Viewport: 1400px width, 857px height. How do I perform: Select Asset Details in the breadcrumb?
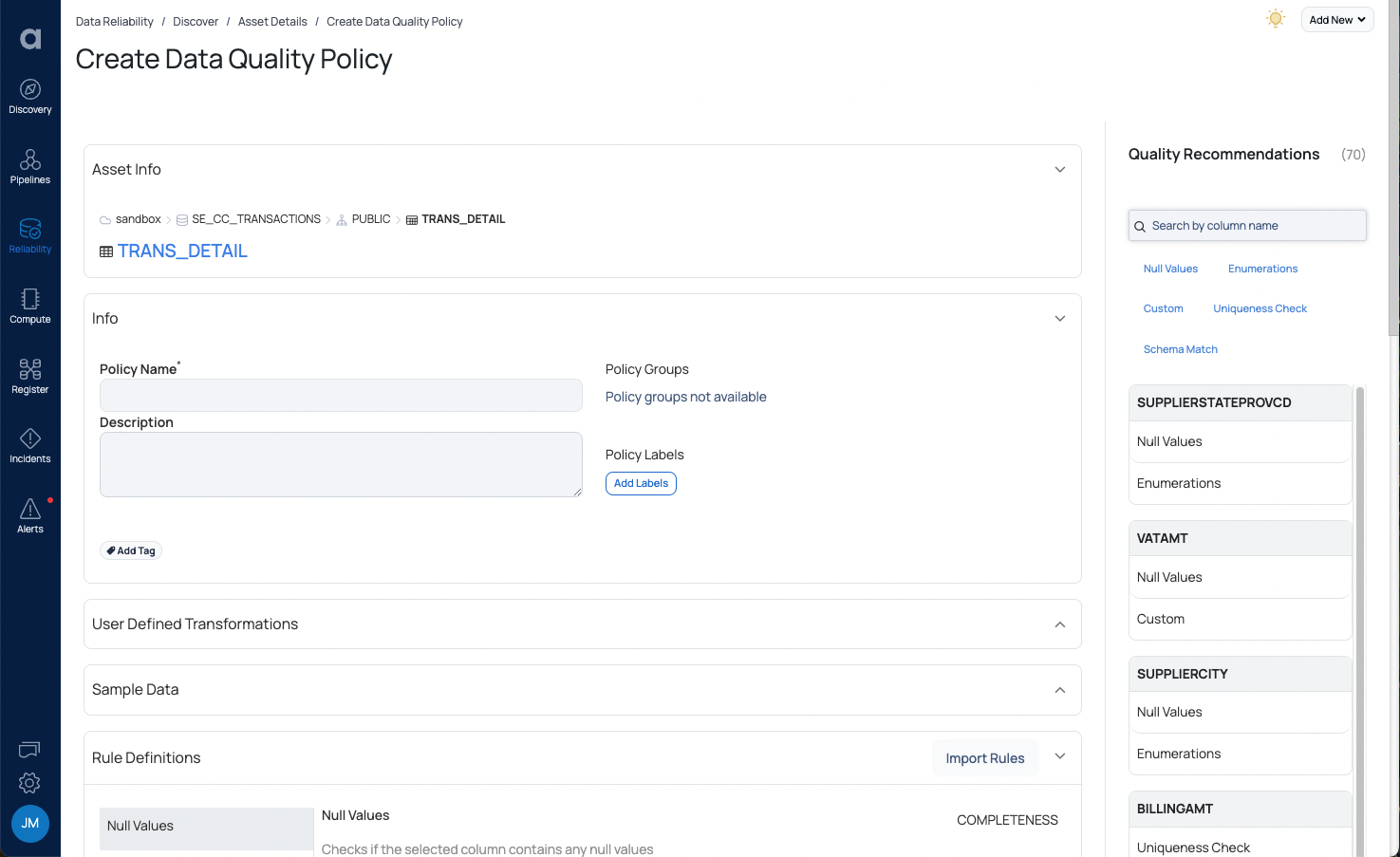coord(272,21)
